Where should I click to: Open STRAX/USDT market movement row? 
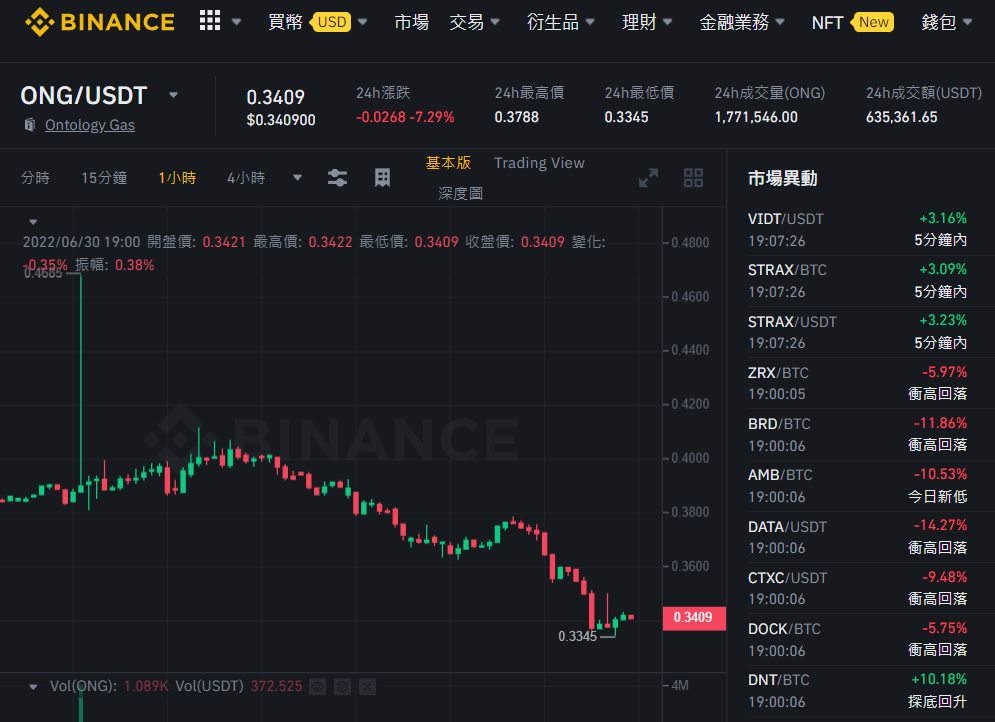[857, 332]
